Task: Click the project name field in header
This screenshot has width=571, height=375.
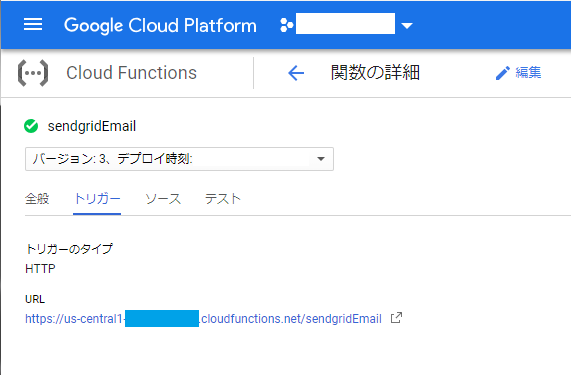Action: pos(345,24)
